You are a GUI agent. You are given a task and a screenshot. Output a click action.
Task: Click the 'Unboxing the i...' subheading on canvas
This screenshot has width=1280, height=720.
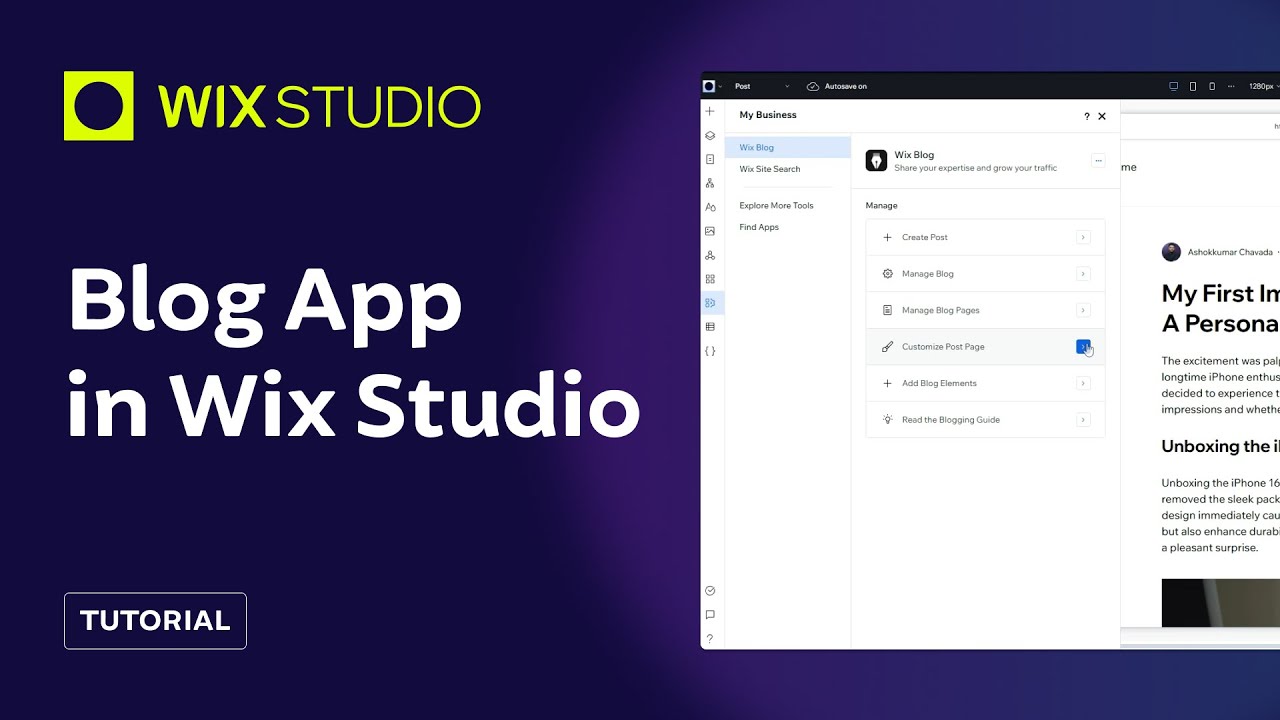(1220, 447)
